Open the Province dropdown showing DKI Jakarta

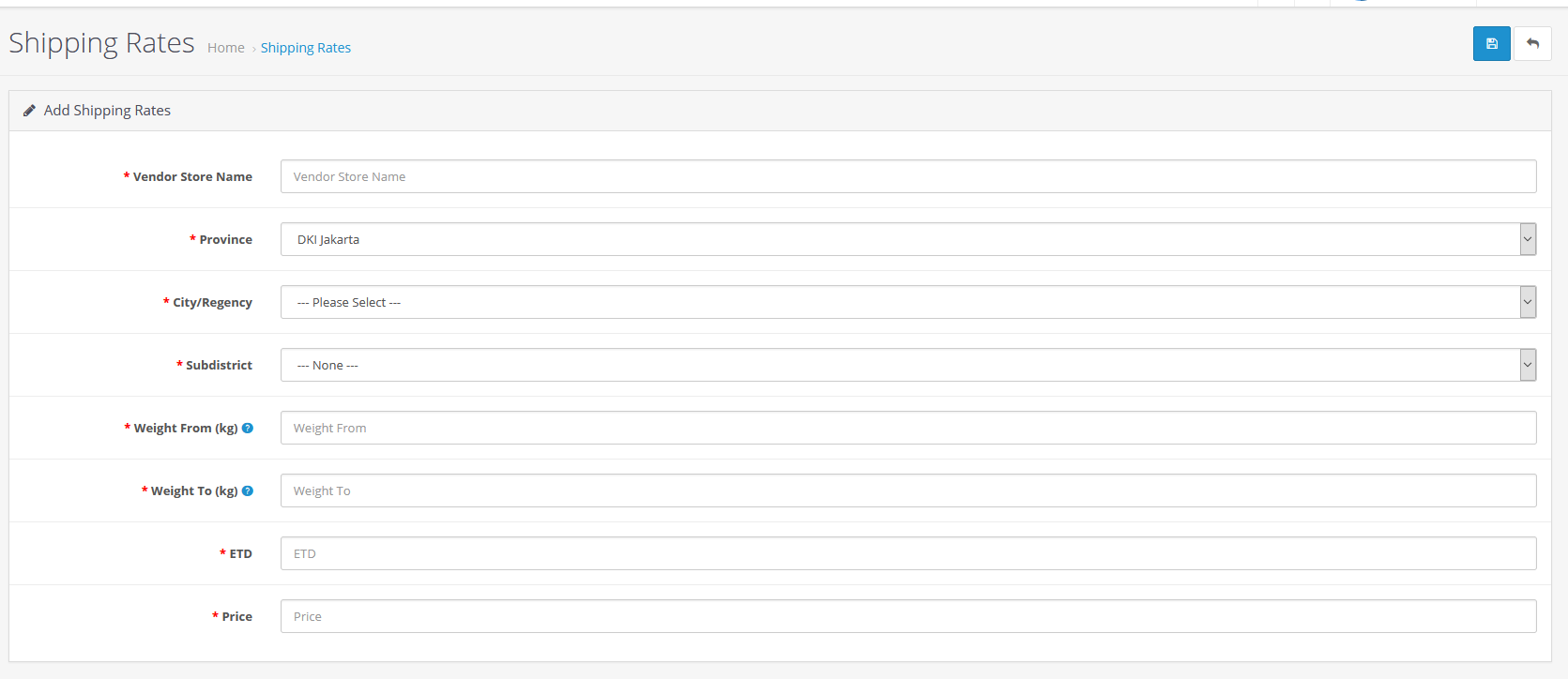point(907,239)
